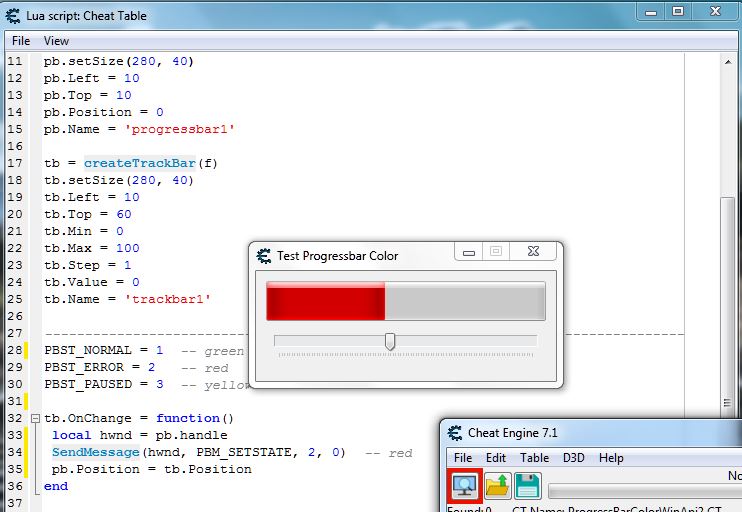Viewport: 742px width, 512px height.
Task: Open the File menu in Lua script window
Action: coord(21,41)
